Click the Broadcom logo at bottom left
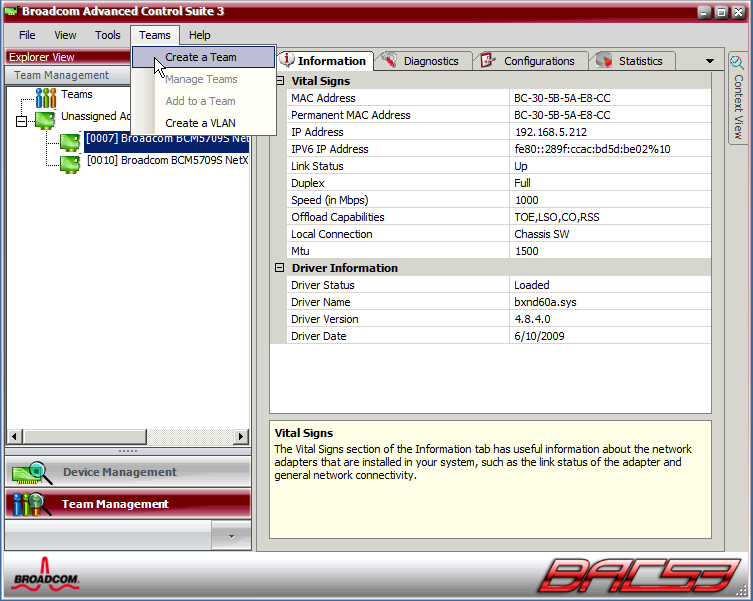Viewport: 753px width, 601px height. click(x=46, y=572)
